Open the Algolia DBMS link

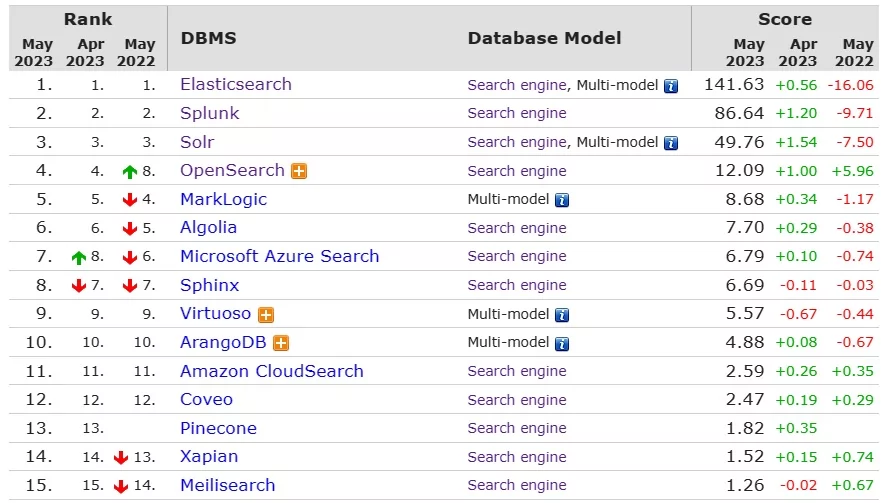point(209,228)
